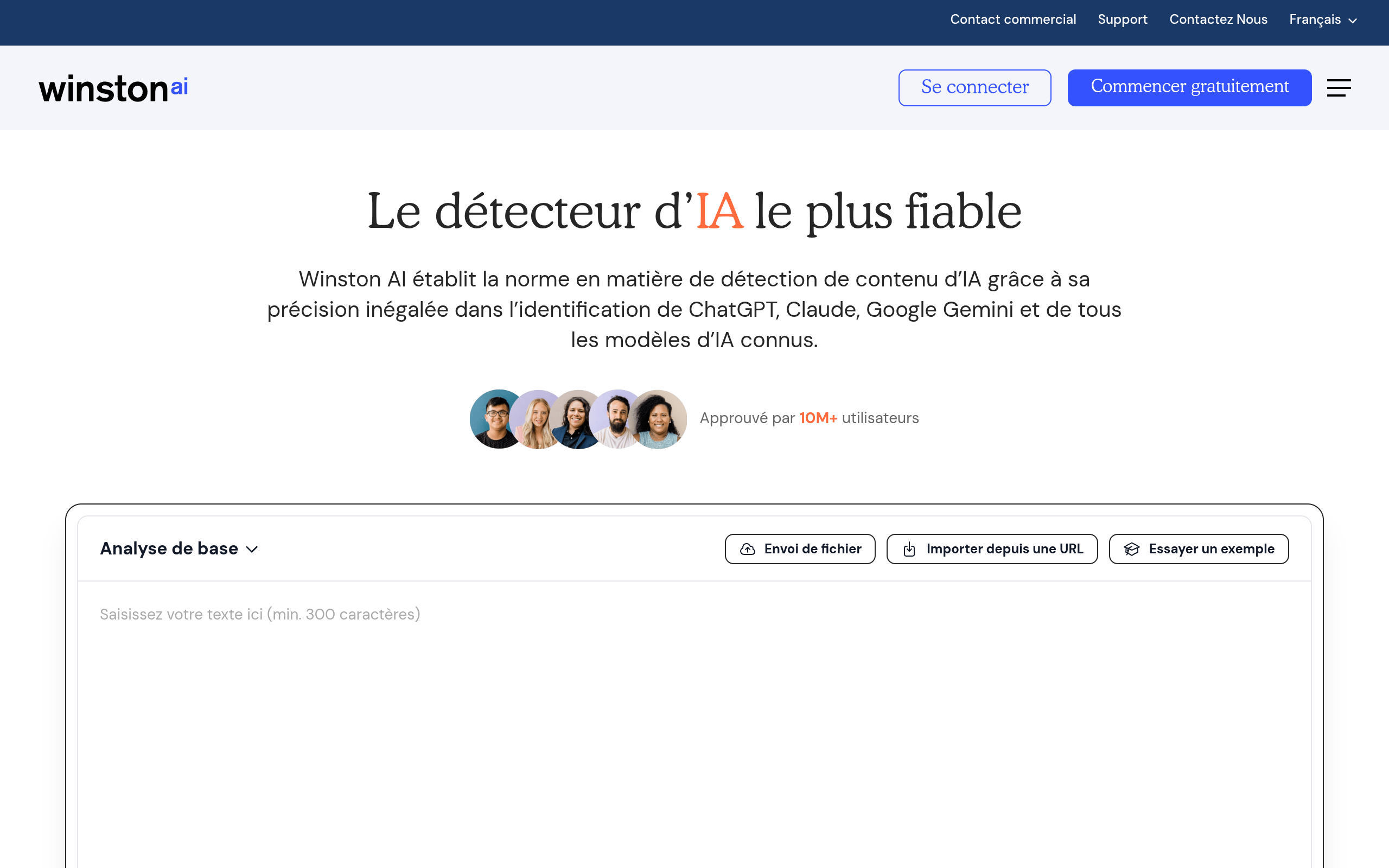
Task: Click the chevron beside Analyse de base
Action: tap(251, 550)
